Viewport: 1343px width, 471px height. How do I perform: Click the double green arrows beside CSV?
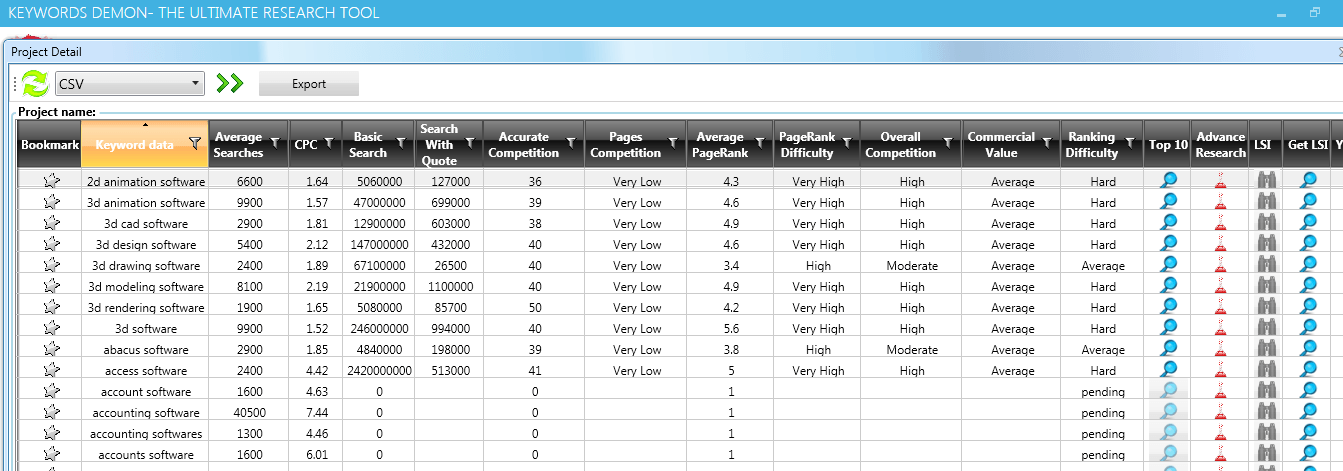pos(230,83)
